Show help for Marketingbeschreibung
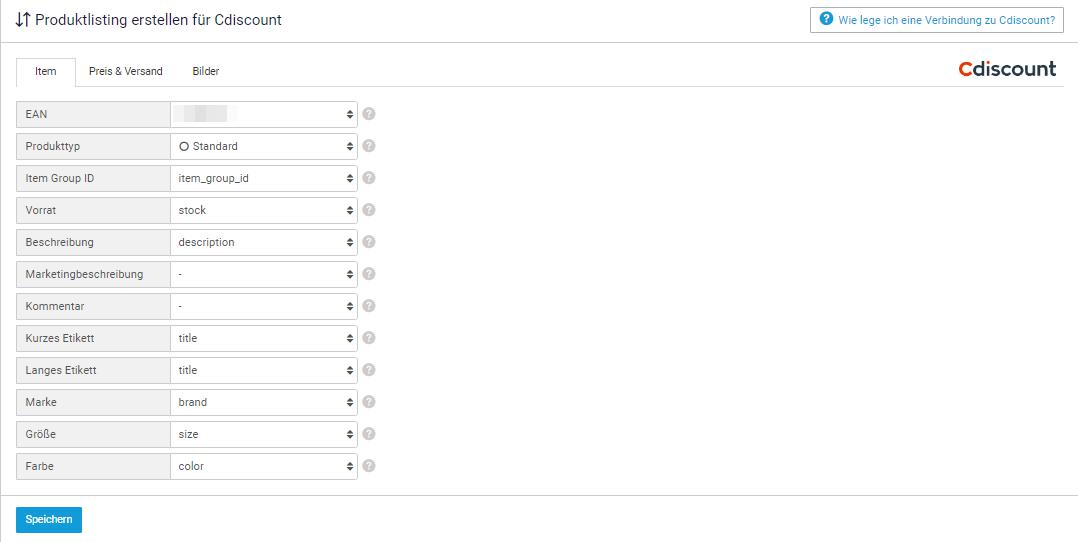Viewport: 1078px width, 542px height. coord(368,274)
